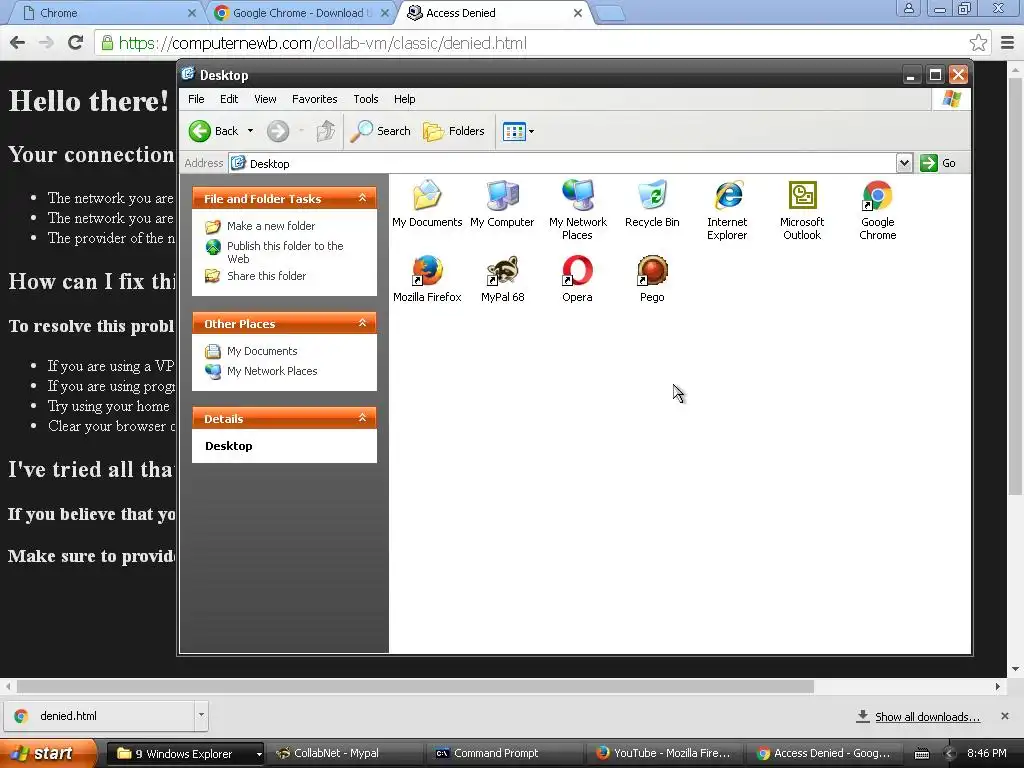This screenshot has height=768, width=1024.
Task: Collapse the Details panel
Action: tap(362, 418)
